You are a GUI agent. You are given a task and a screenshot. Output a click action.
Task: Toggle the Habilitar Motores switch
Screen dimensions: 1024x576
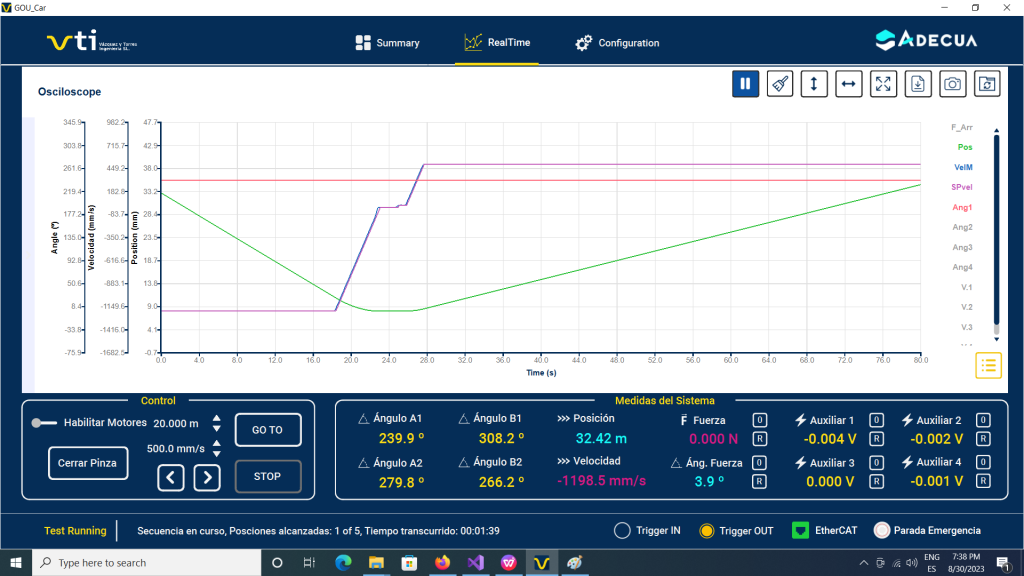pos(44,423)
